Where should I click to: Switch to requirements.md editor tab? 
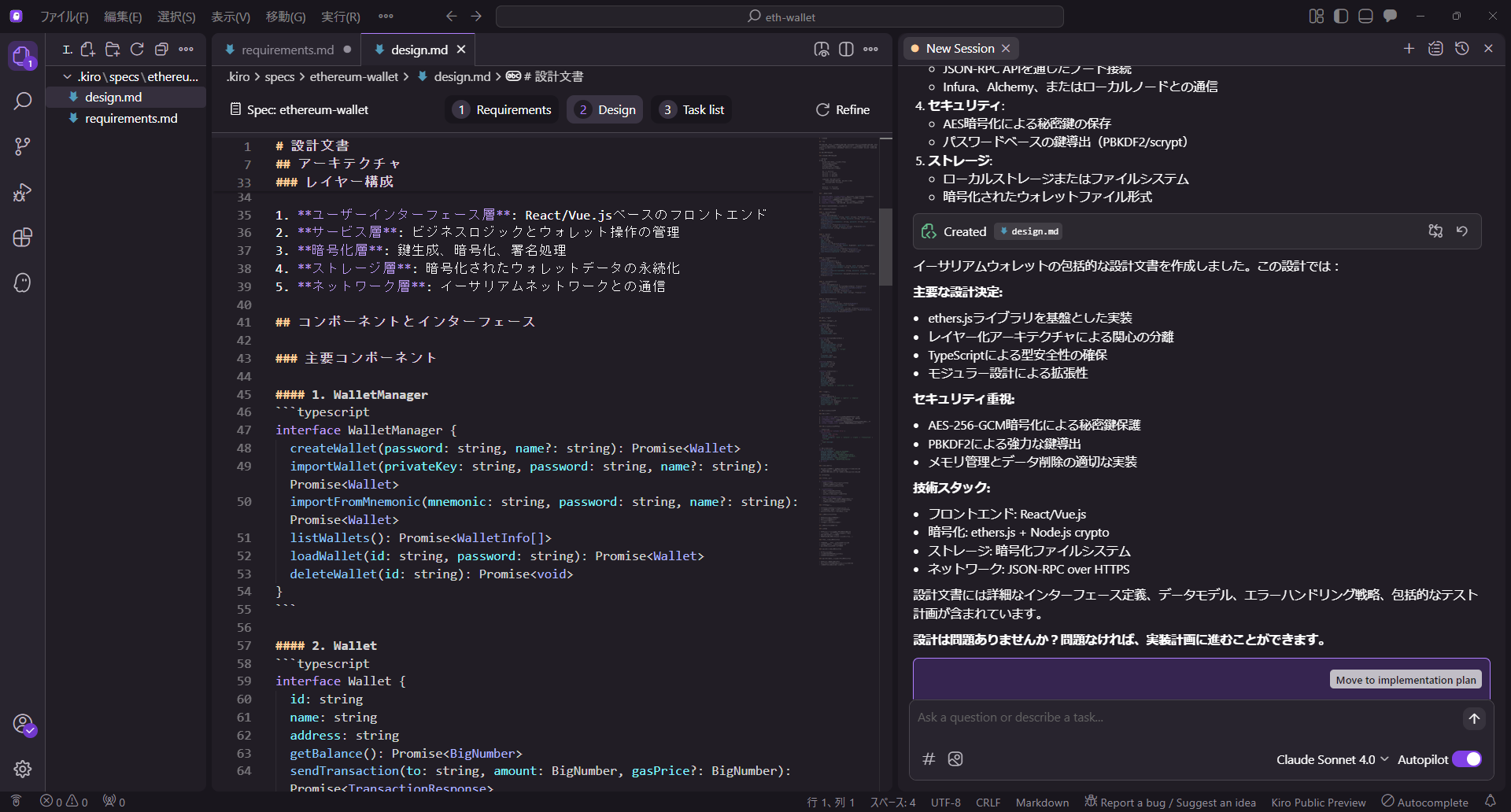tap(287, 50)
